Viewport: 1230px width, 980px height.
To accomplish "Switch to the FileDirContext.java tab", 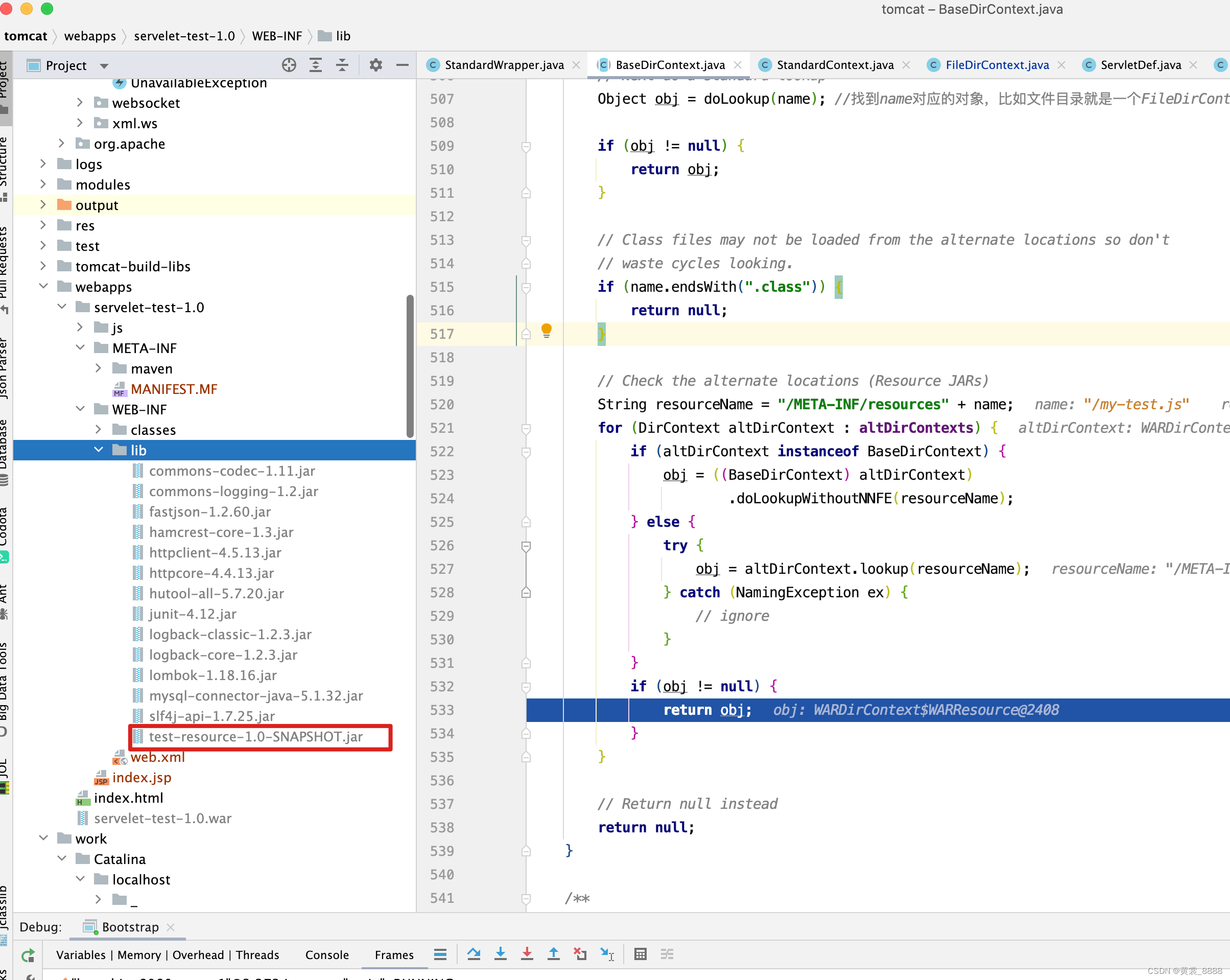I will click(x=997, y=65).
